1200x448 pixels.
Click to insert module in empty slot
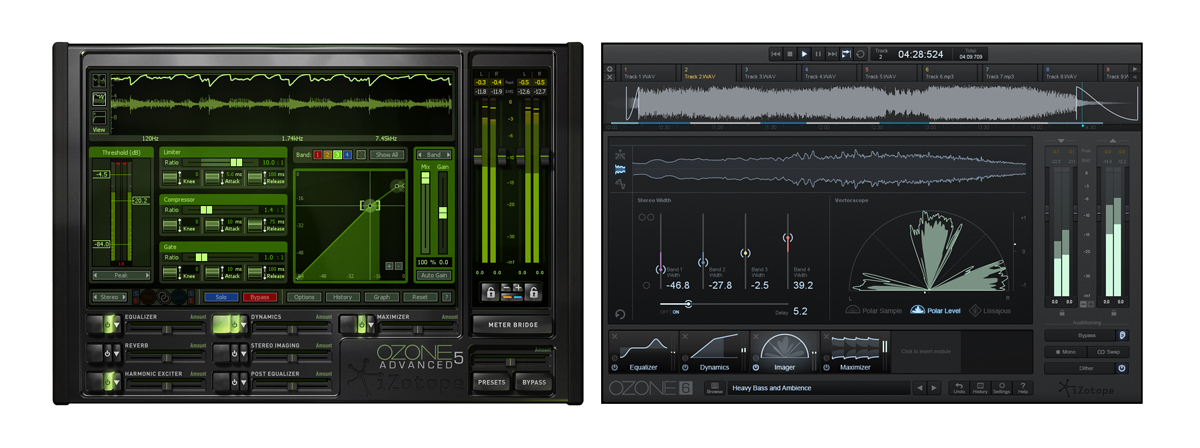pyautogui.click(x=926, y=351)
